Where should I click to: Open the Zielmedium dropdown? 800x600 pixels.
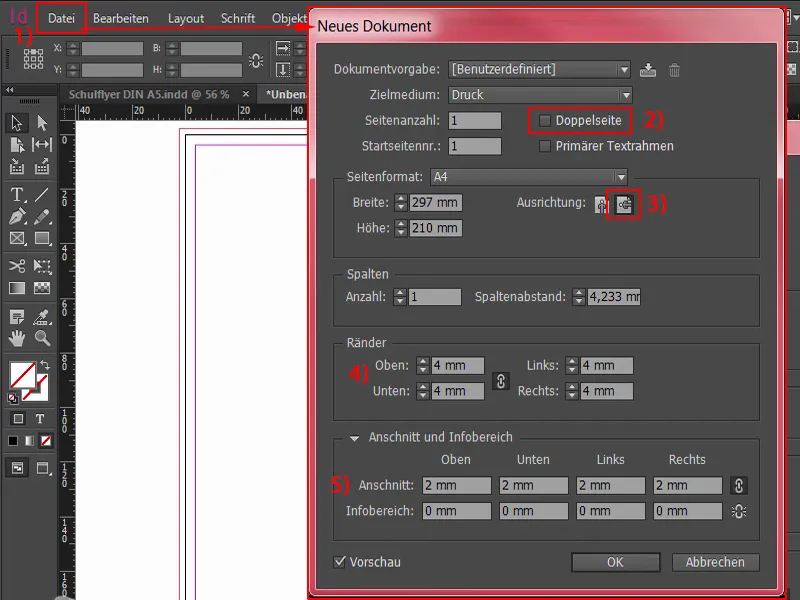[x=540, y=94]
